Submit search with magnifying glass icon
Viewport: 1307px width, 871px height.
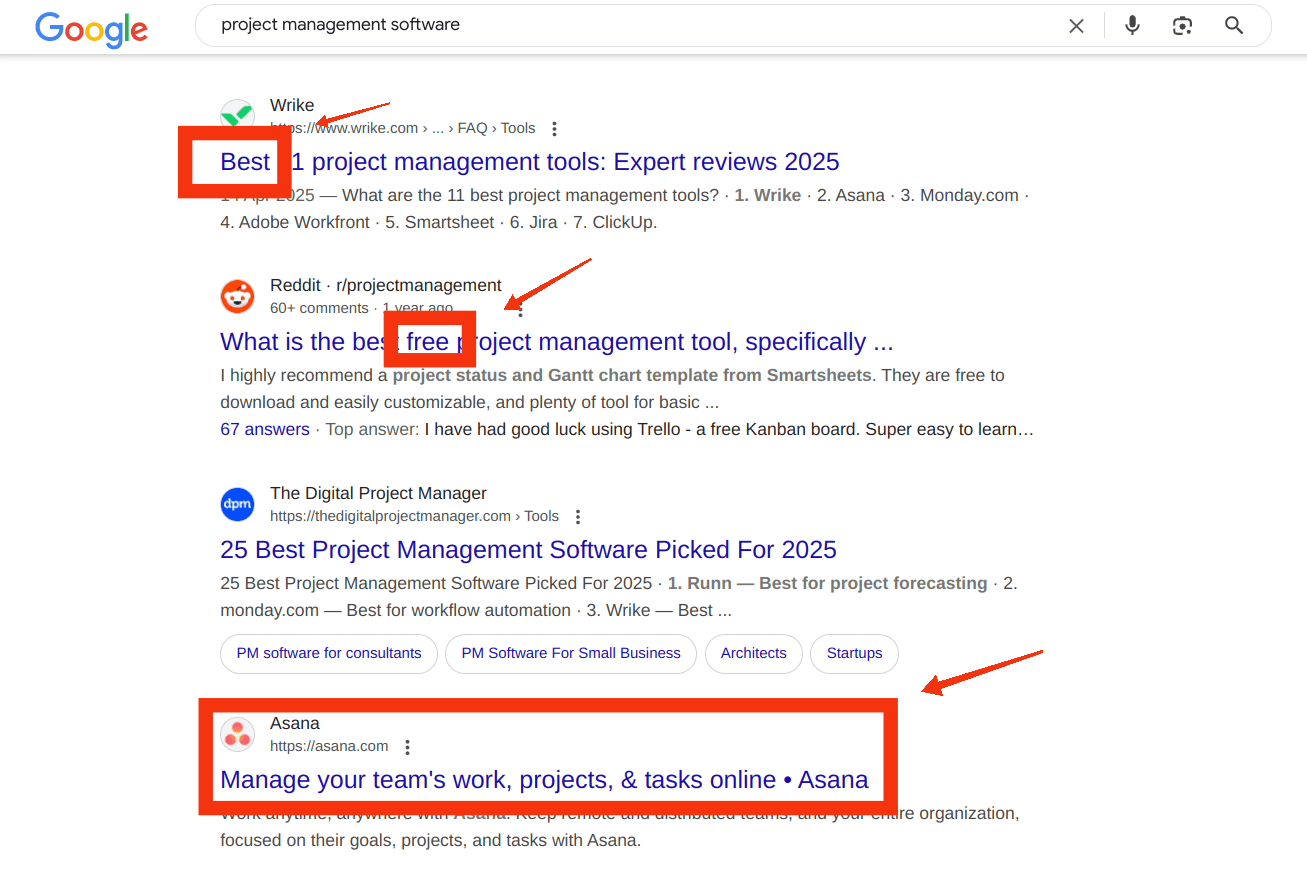click(1234, 26)
